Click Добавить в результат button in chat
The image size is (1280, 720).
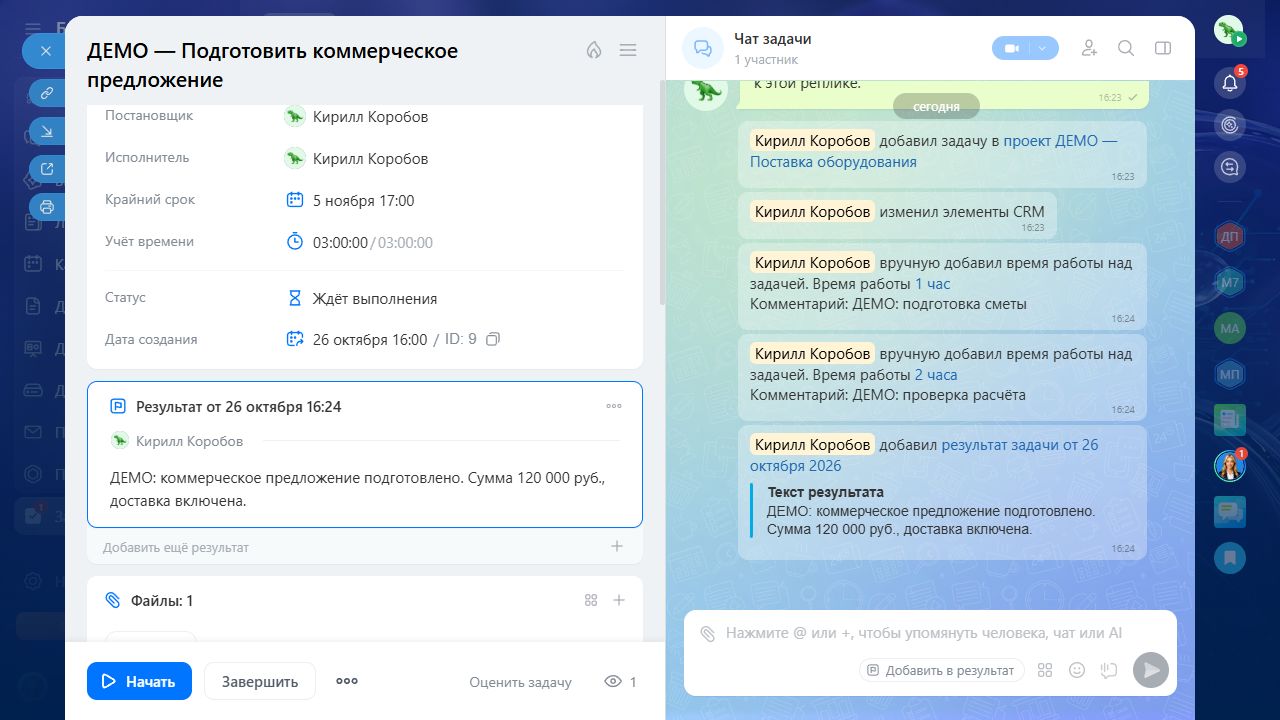tap(941, 670)
